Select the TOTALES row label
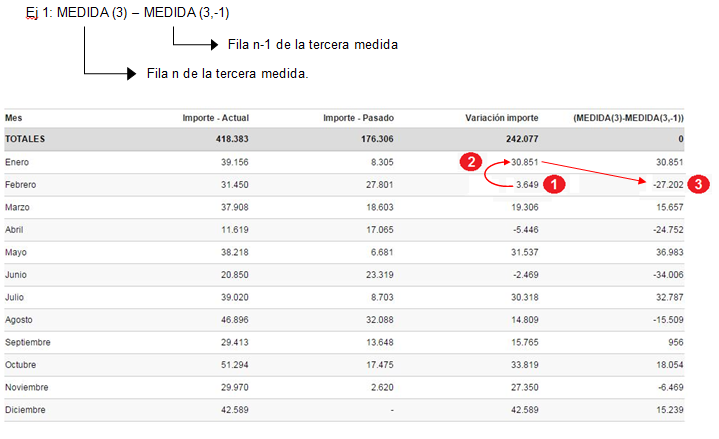 pos(25,139)
